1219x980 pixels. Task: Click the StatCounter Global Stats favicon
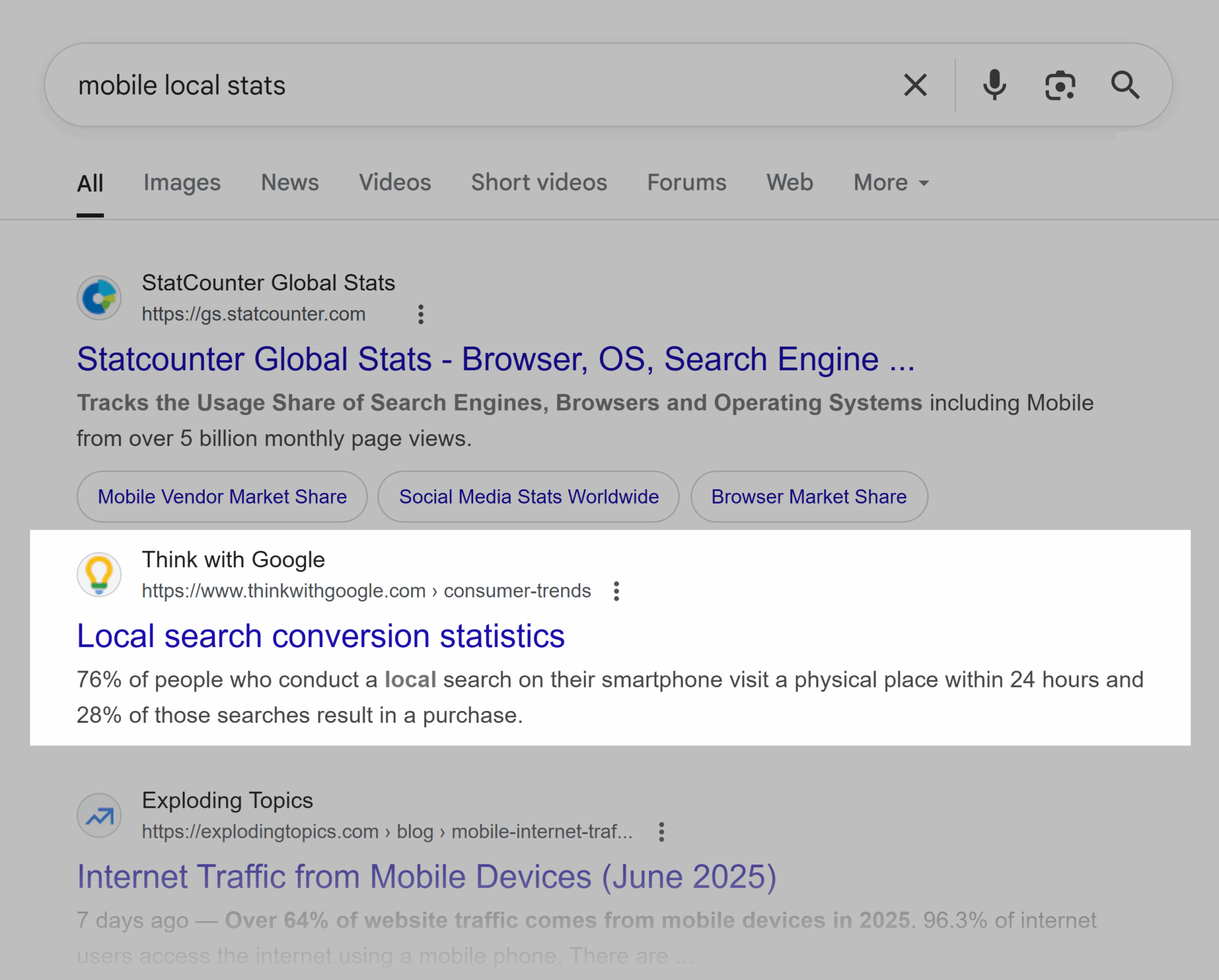point(99,297)
